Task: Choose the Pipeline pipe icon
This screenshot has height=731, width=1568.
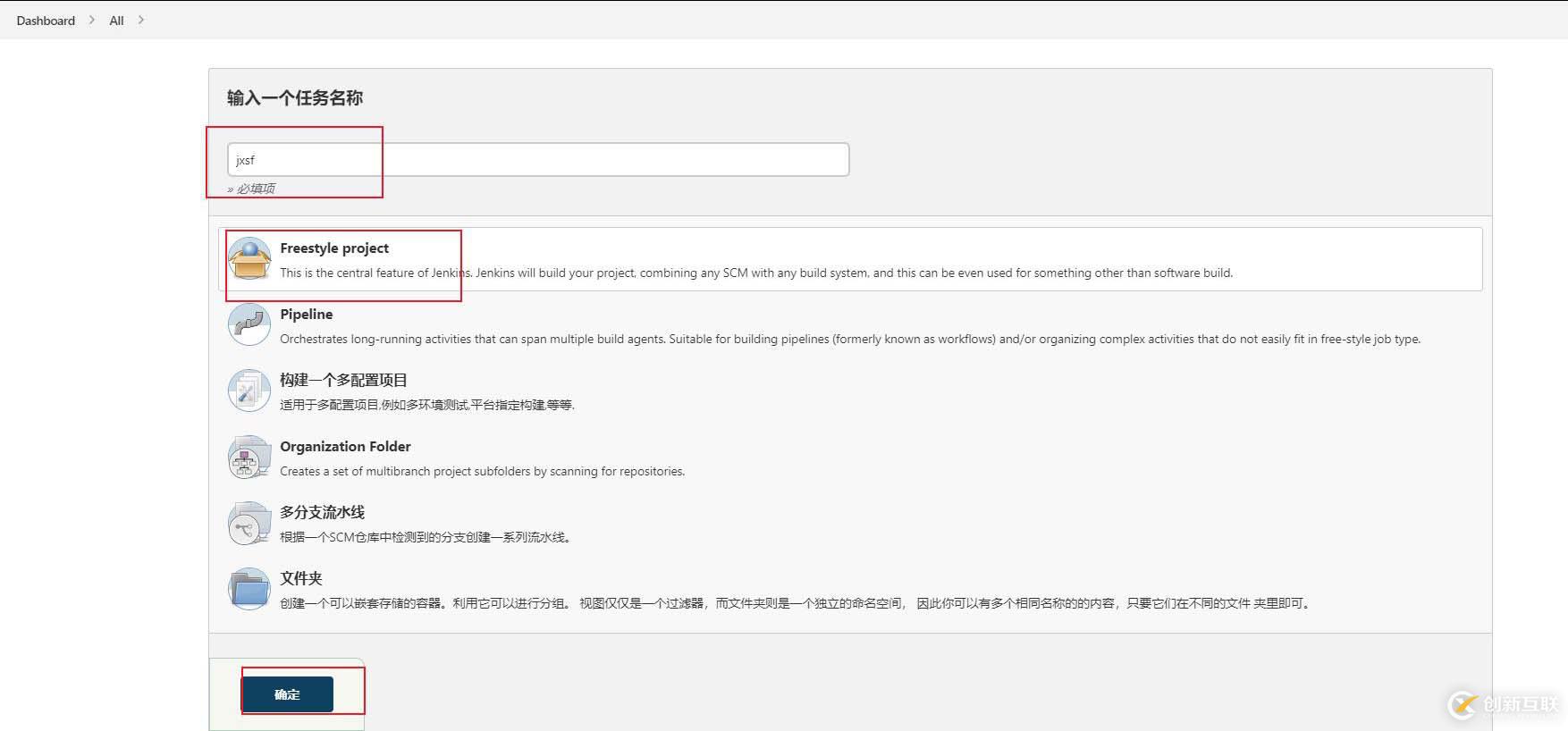Action: coord(249,325)
